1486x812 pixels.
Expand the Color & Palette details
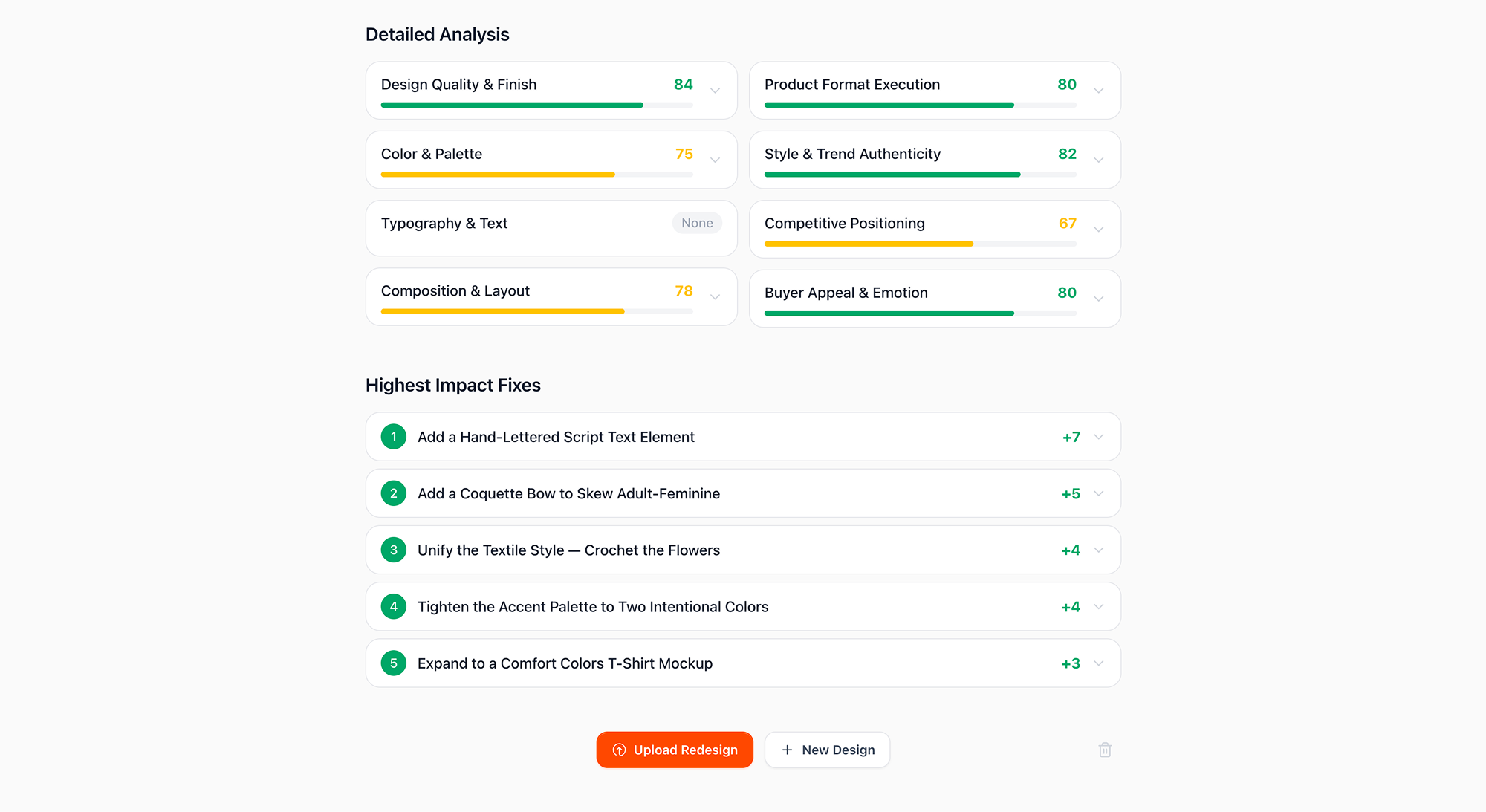coord(715,160)
